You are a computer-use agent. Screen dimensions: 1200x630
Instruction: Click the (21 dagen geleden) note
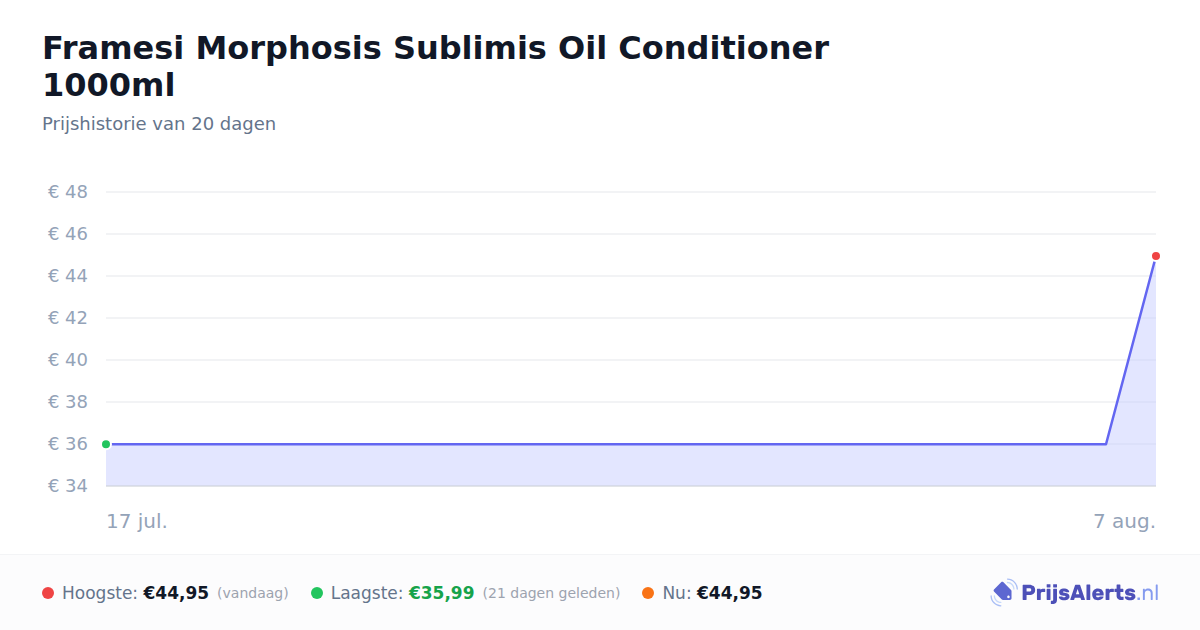point(551,593)
